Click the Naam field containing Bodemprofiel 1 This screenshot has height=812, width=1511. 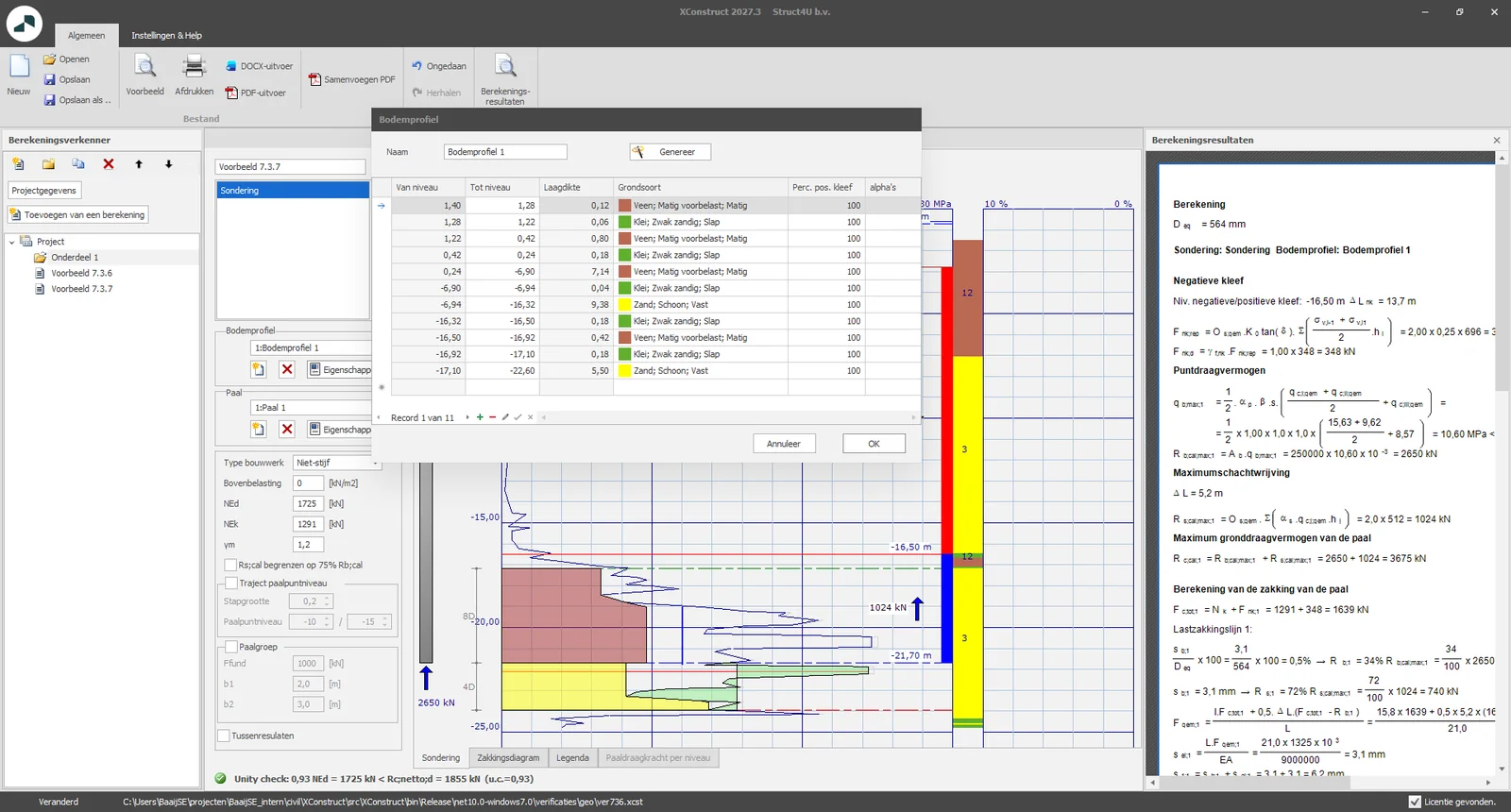tap(505, 152)
